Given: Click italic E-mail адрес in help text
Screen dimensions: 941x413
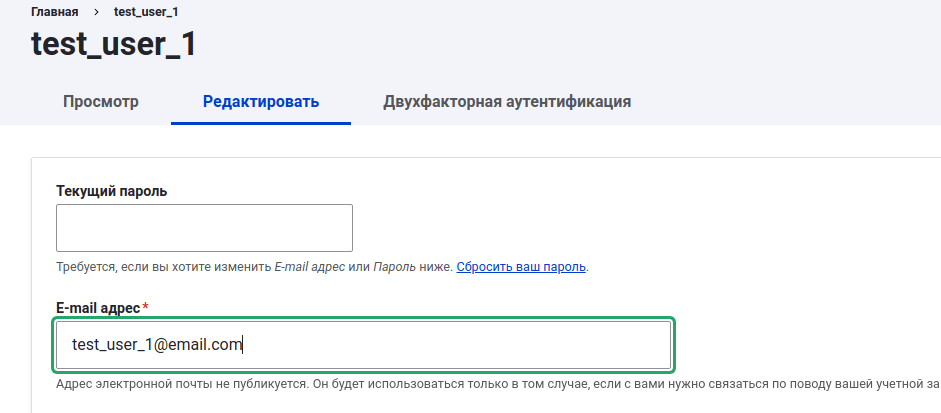Looking at the screenshot, I should [309, 267].
